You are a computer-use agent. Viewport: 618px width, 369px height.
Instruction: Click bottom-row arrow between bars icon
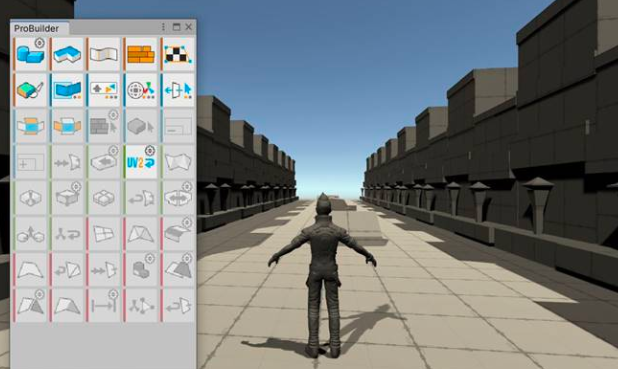[104, 306]
